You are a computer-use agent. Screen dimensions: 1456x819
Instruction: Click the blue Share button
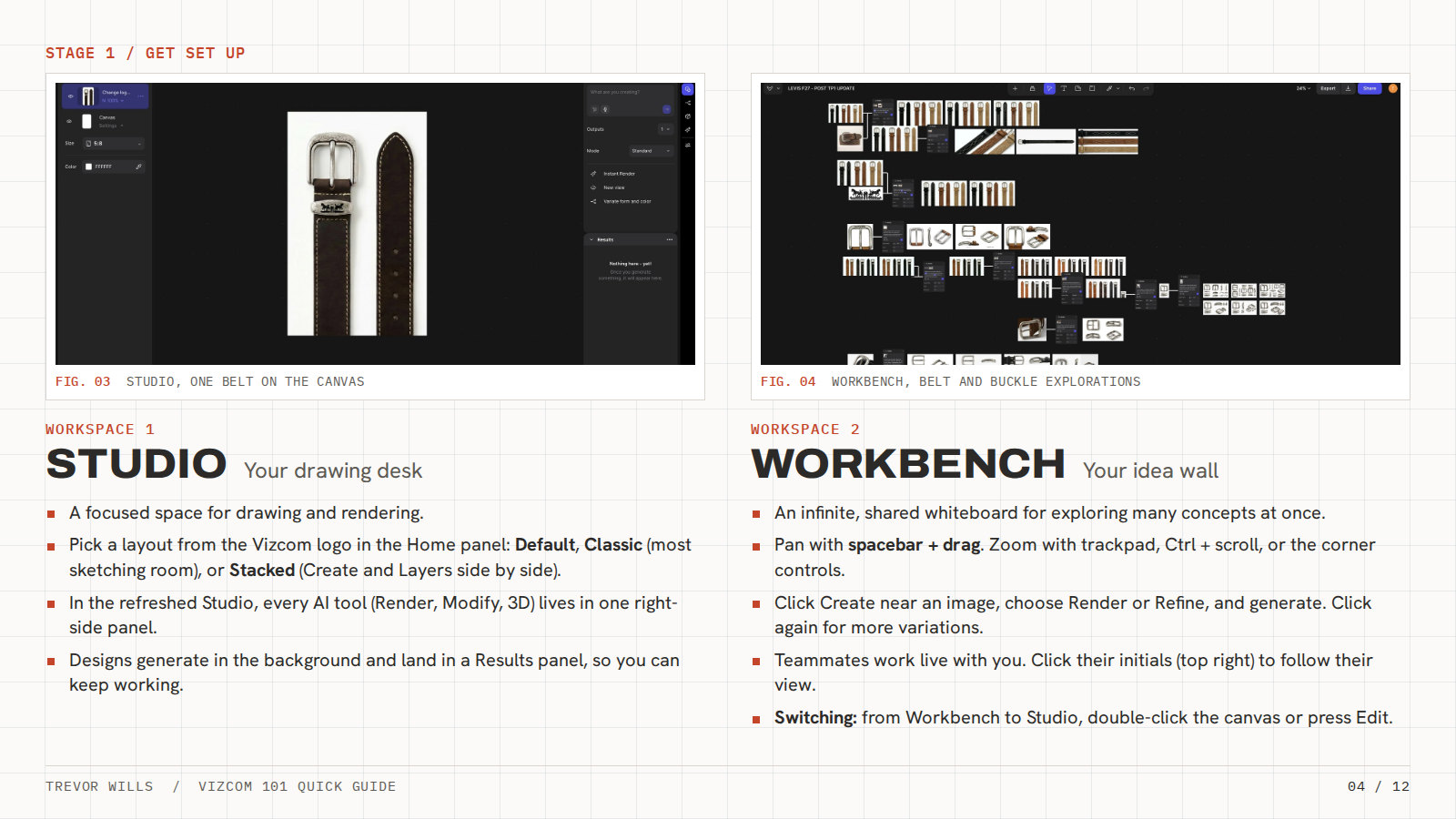click(x=1370, y=88)
